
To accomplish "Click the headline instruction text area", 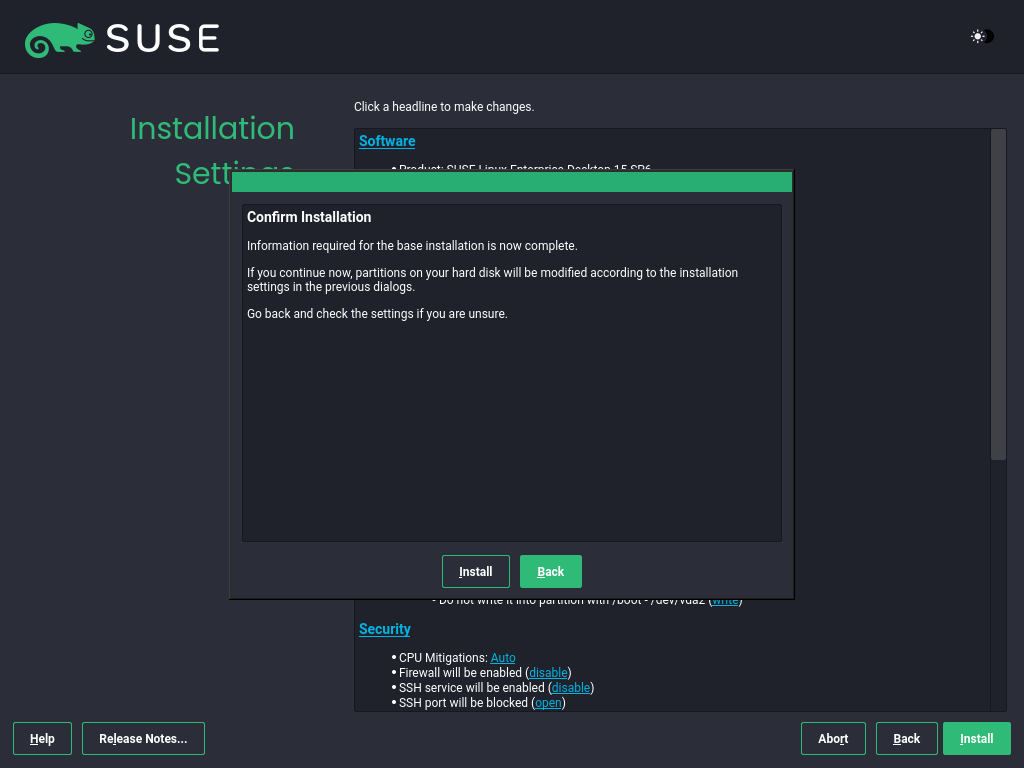I will coord(443,106).
